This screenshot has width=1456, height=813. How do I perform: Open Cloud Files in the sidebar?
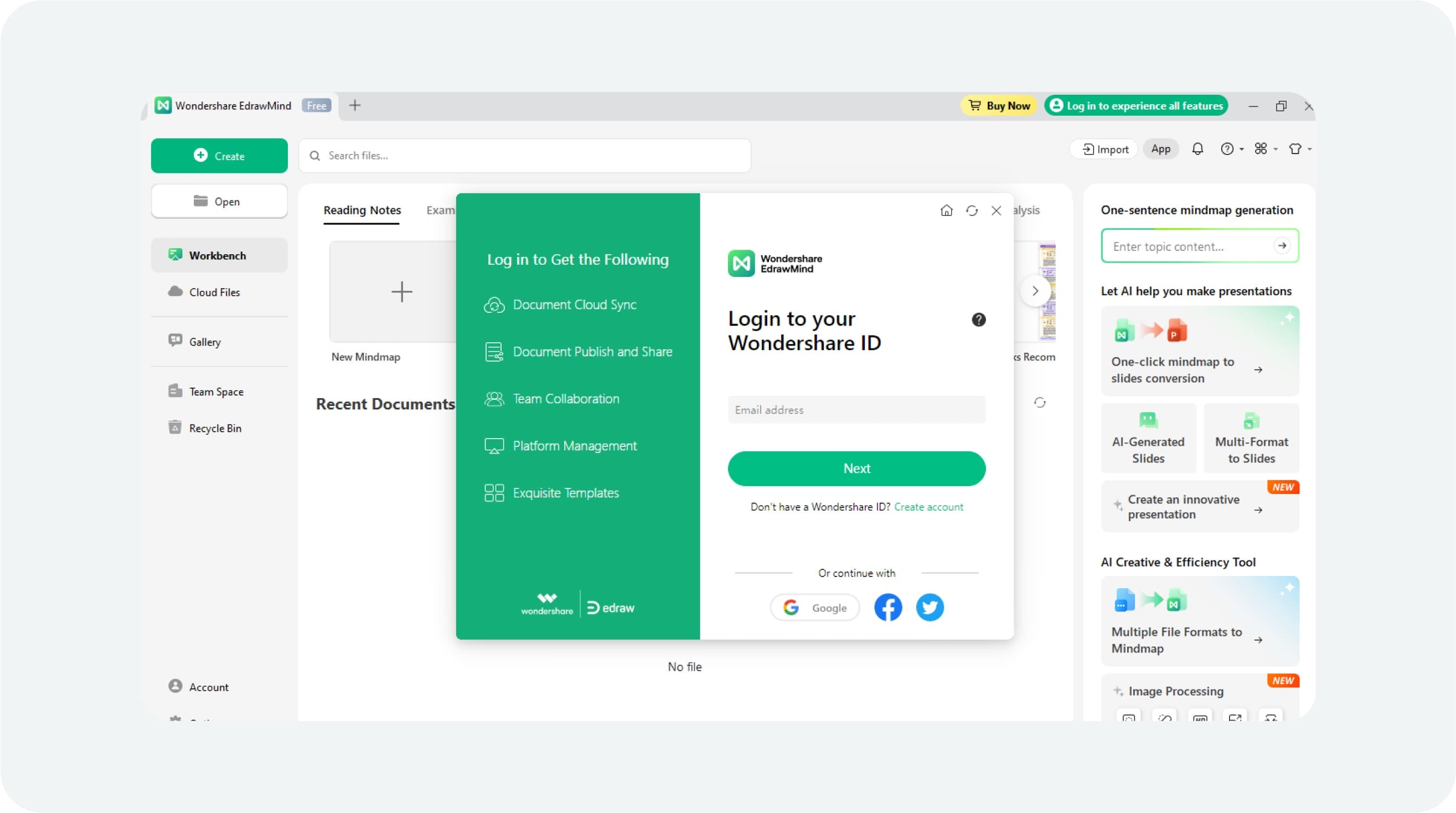point(219,292)
